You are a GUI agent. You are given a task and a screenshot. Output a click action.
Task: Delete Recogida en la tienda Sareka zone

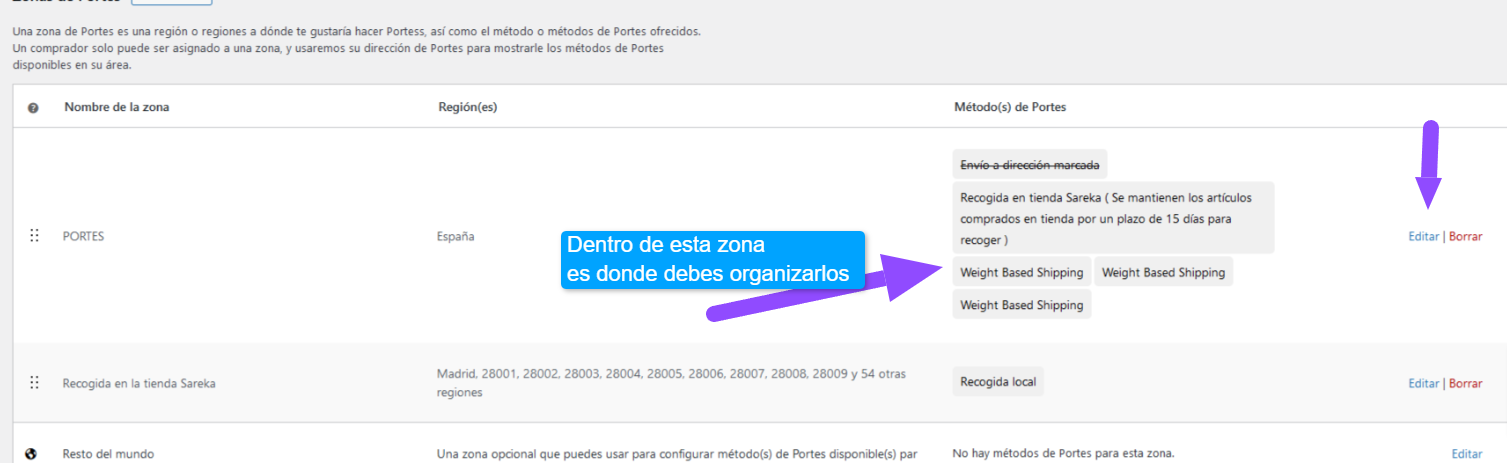(x=1465, y=383)
